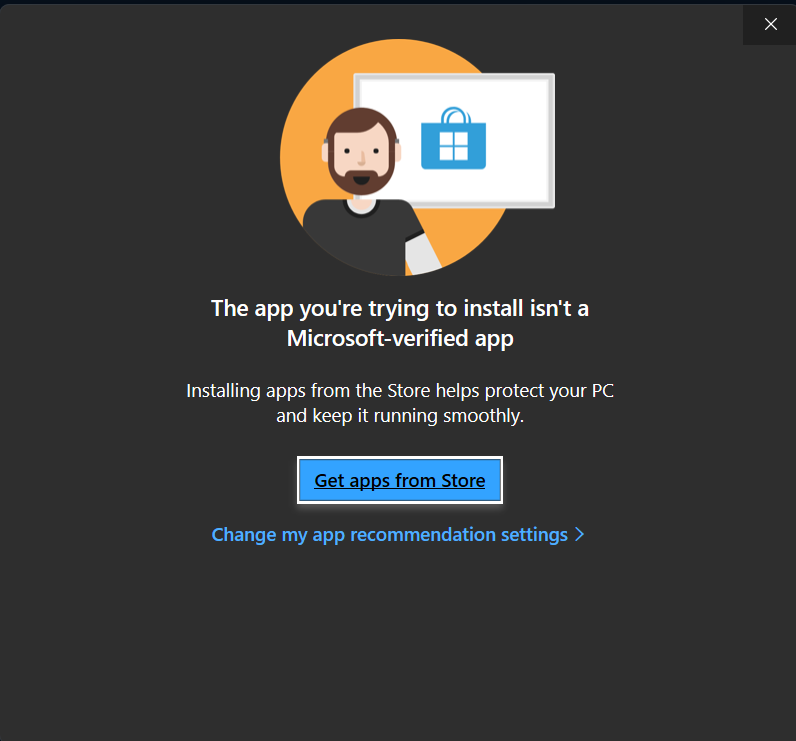796x741 pixels.
Task: Click the "Installing apps from the Store" text
Action: pos(399,390)
